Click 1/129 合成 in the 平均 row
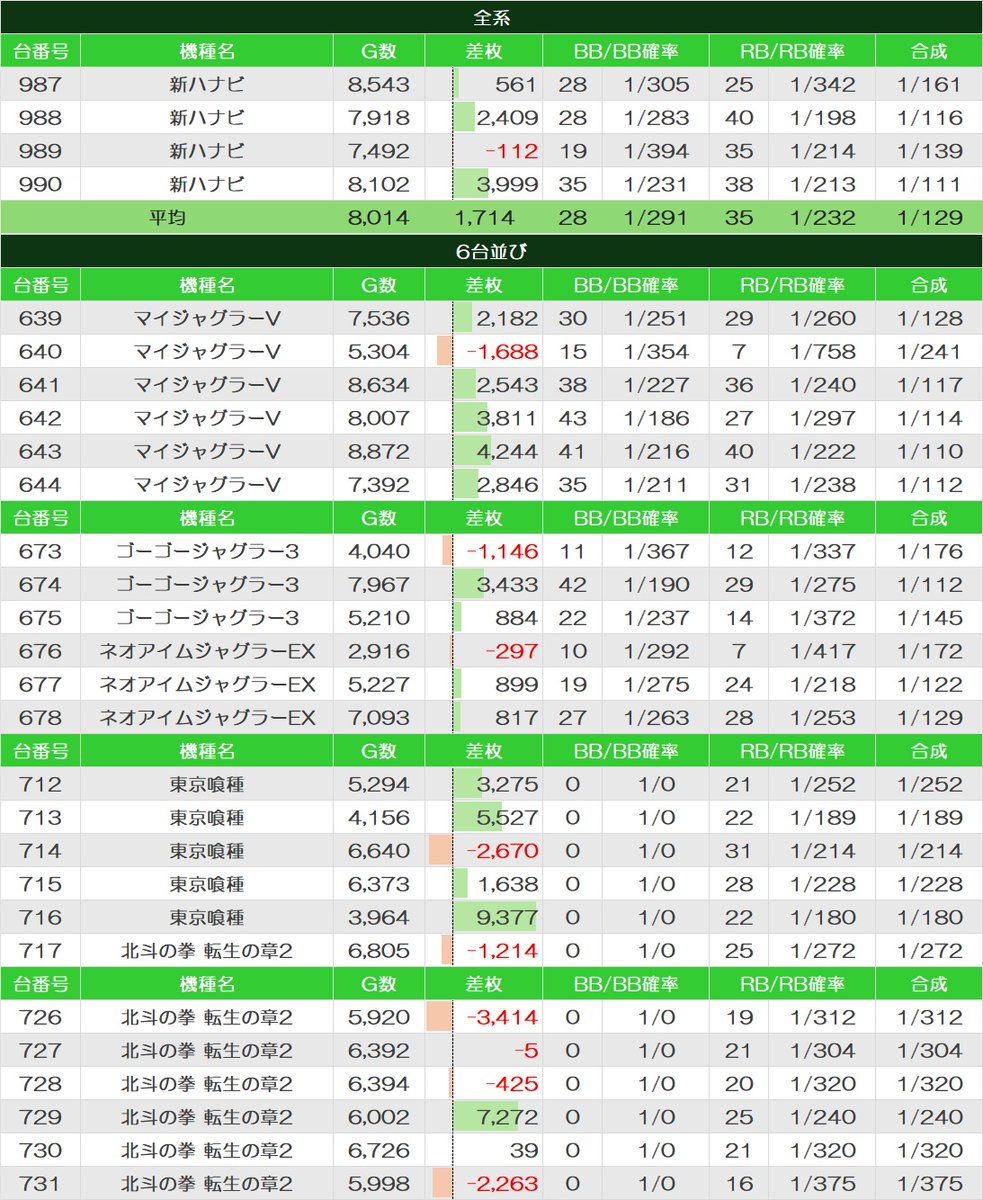Viewport: 983px width, 1200px height. (929, 218)
